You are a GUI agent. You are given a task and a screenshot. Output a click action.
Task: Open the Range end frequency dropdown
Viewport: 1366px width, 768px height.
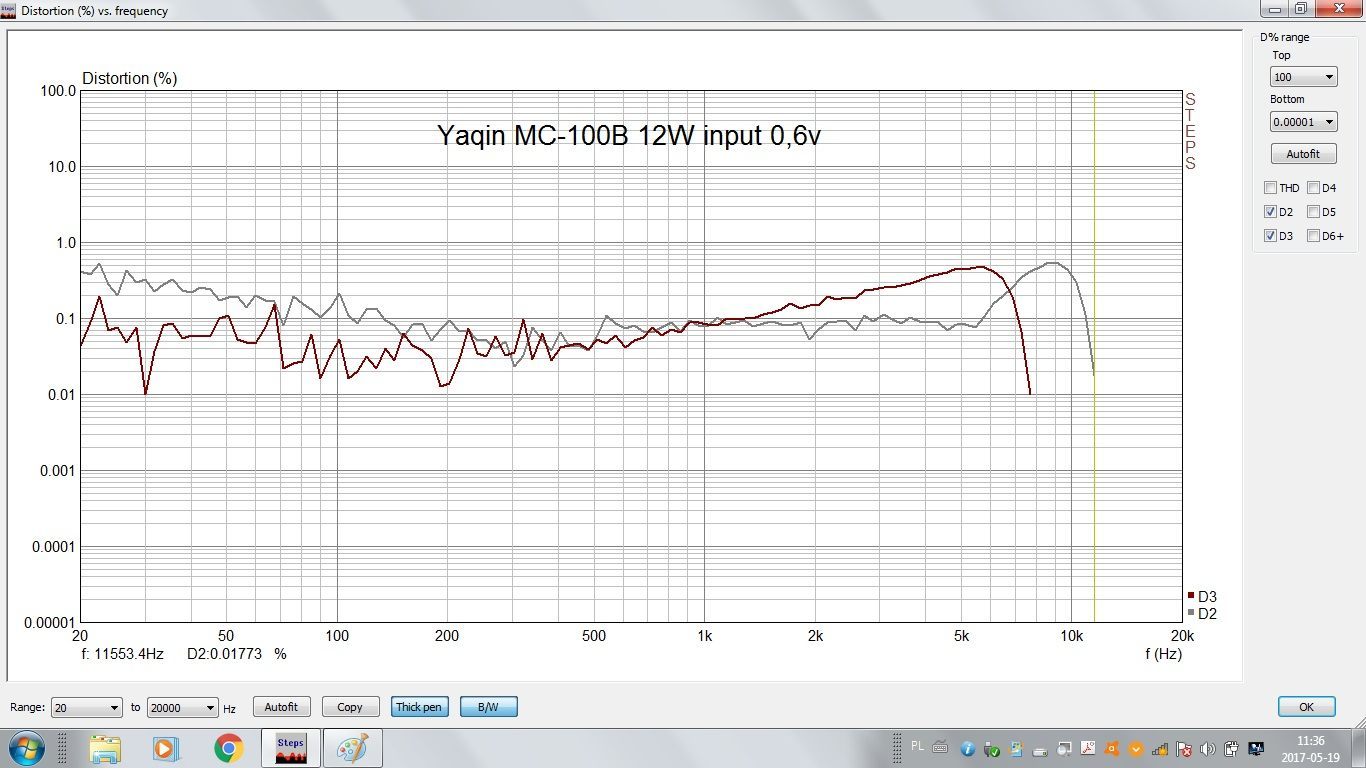point(182,707)
